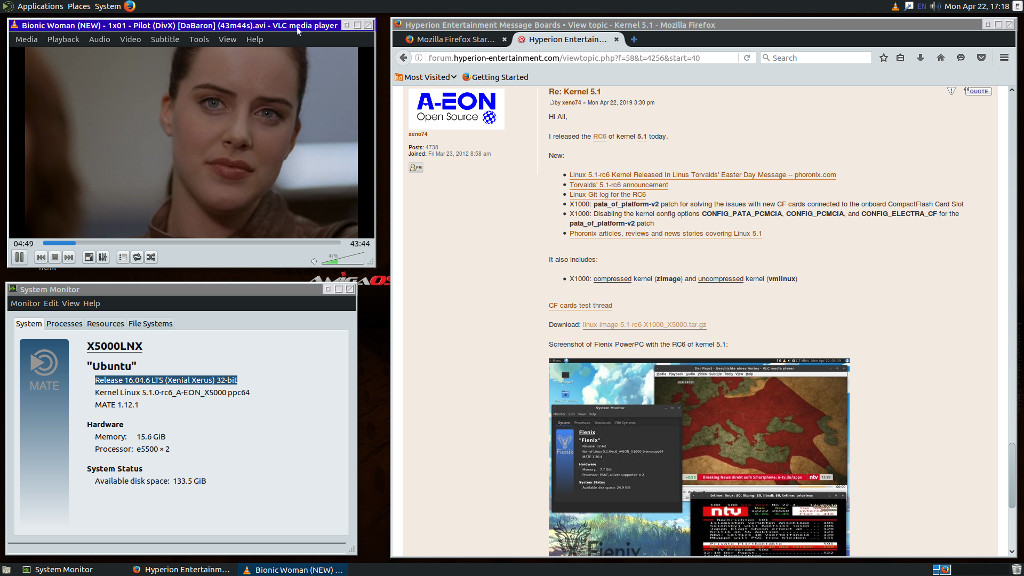Open VLC Subtitle menu
The image size is (1024, 576).
click(165, 39)
